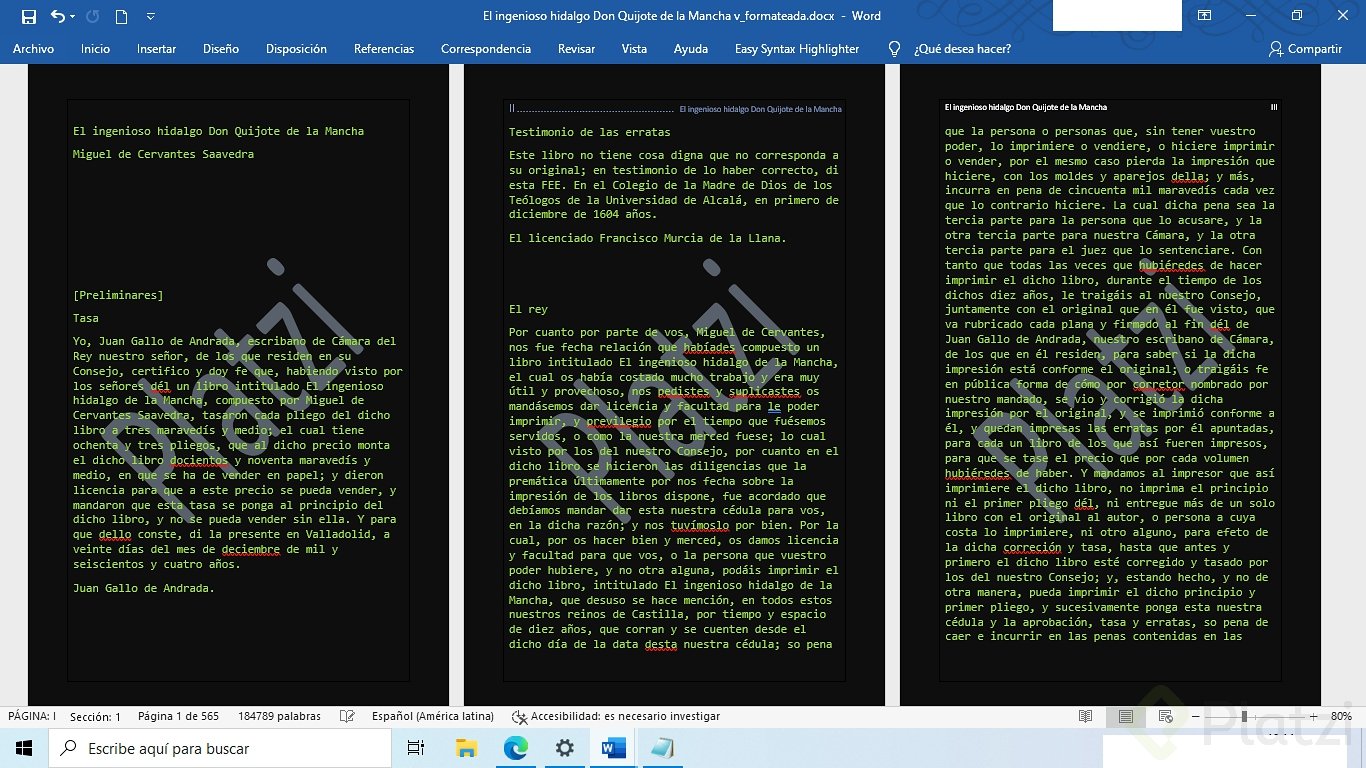Click 'El licenciado Francisco Murcia de la Llana.'
1366x768 pixels.
pyautogui.click(x=648, y=238)
